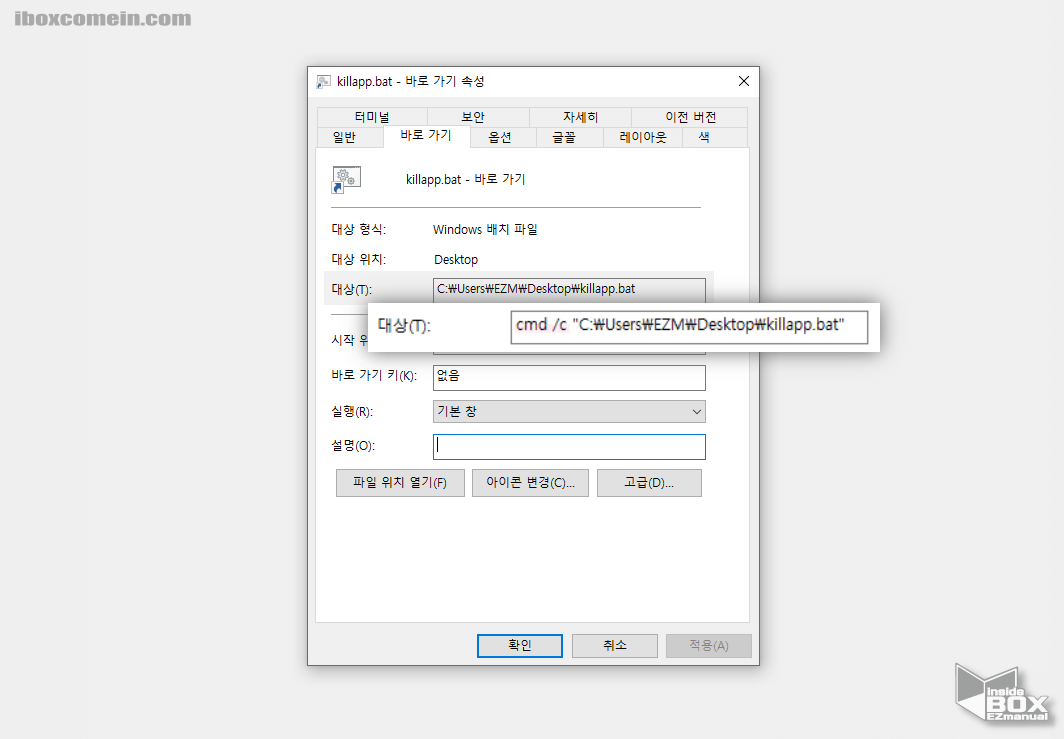Click the 바로 가기 키(K) field showing 없음
1064x739 pixels.
[x=568, y=378]
